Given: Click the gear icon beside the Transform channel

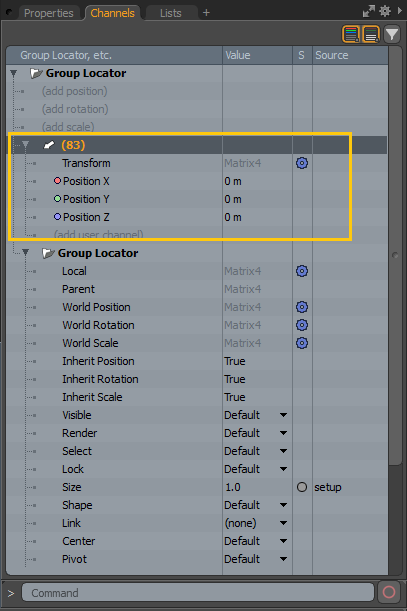Looking at the screenshot, I should click(302, 163).
